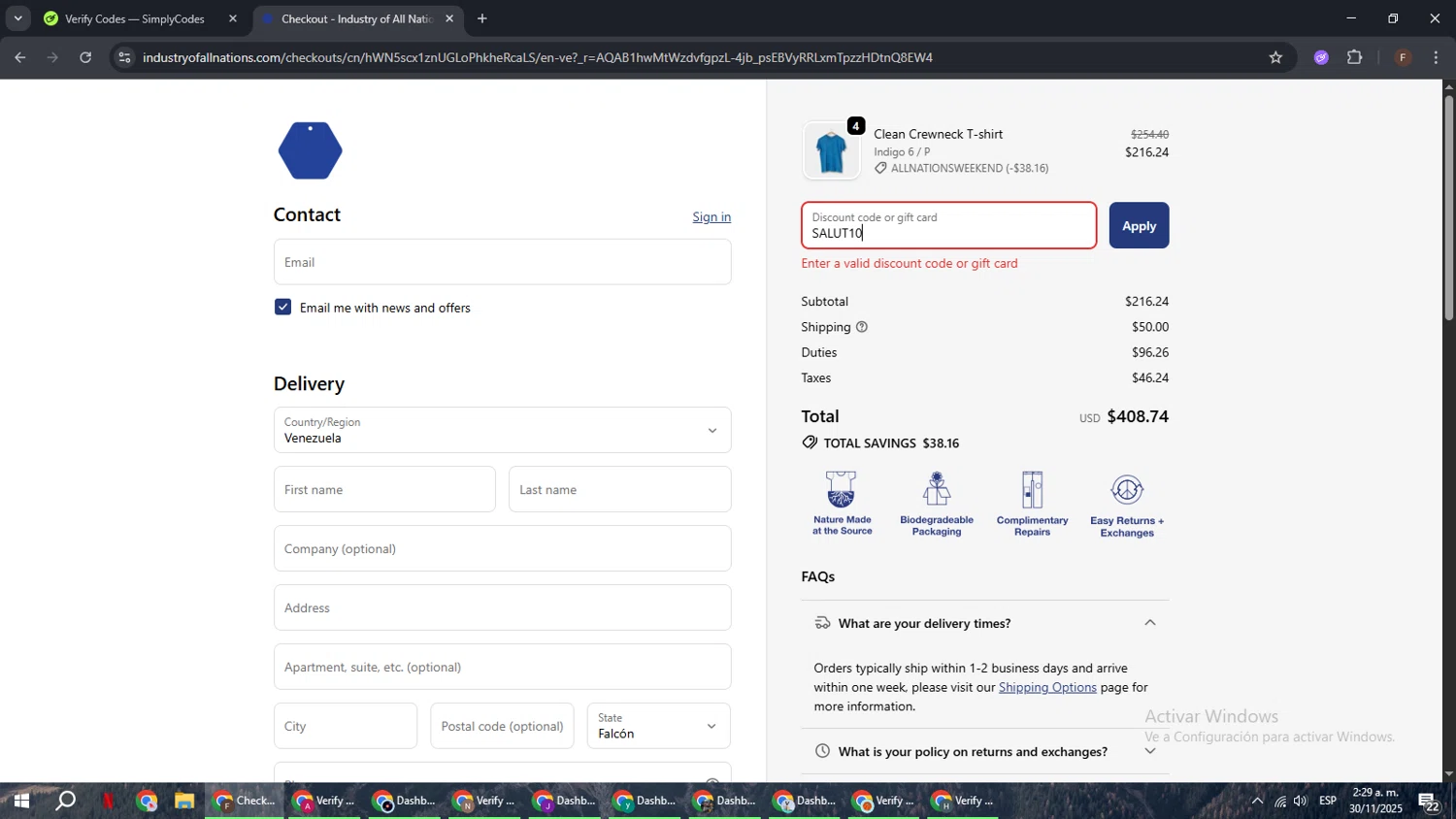The image size is (1456, 819).
Task: Open the Netflix taskbar icon
Action: tap(108, 802)
